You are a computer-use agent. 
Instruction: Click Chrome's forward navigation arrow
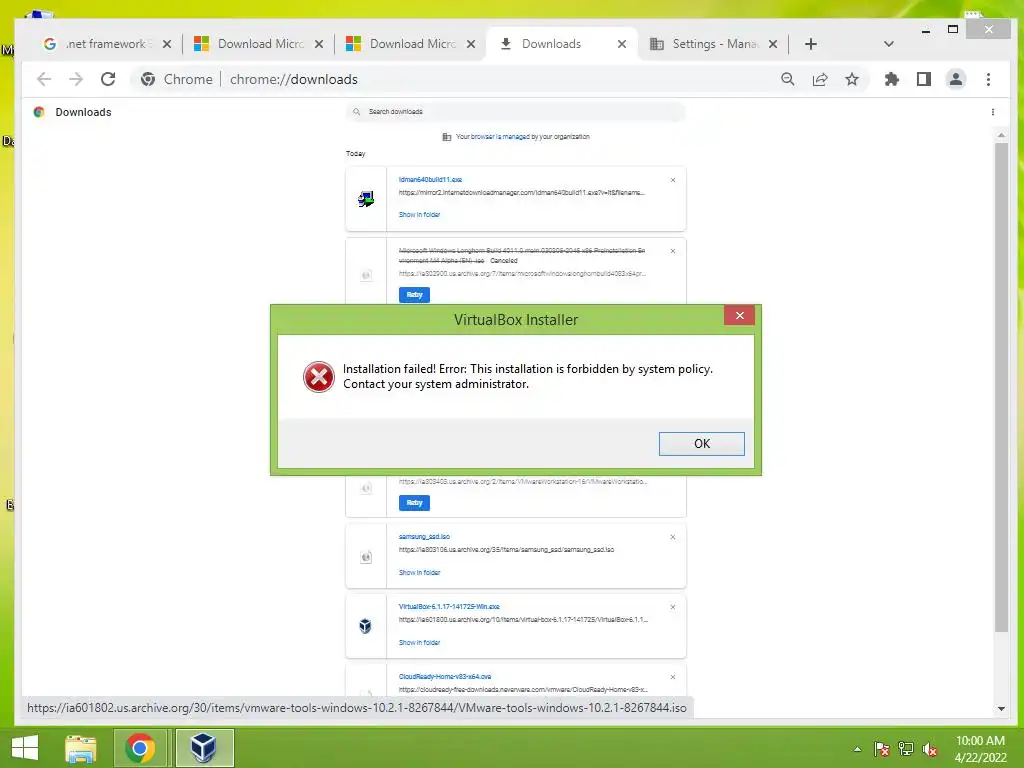(x=76, y=79)
